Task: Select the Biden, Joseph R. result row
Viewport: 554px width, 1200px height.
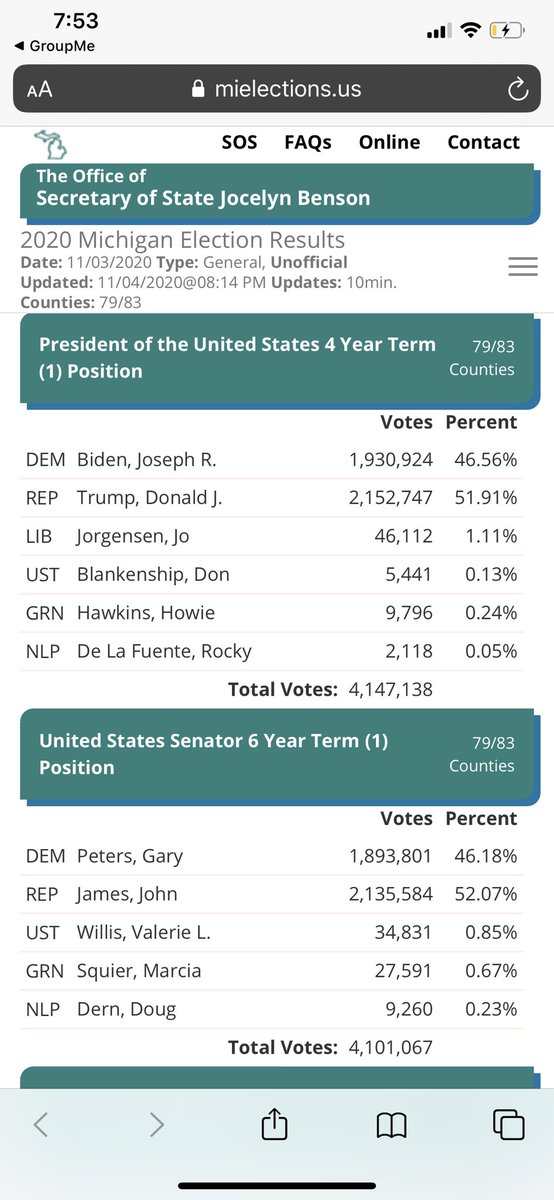Action: [x=272, y=460]
